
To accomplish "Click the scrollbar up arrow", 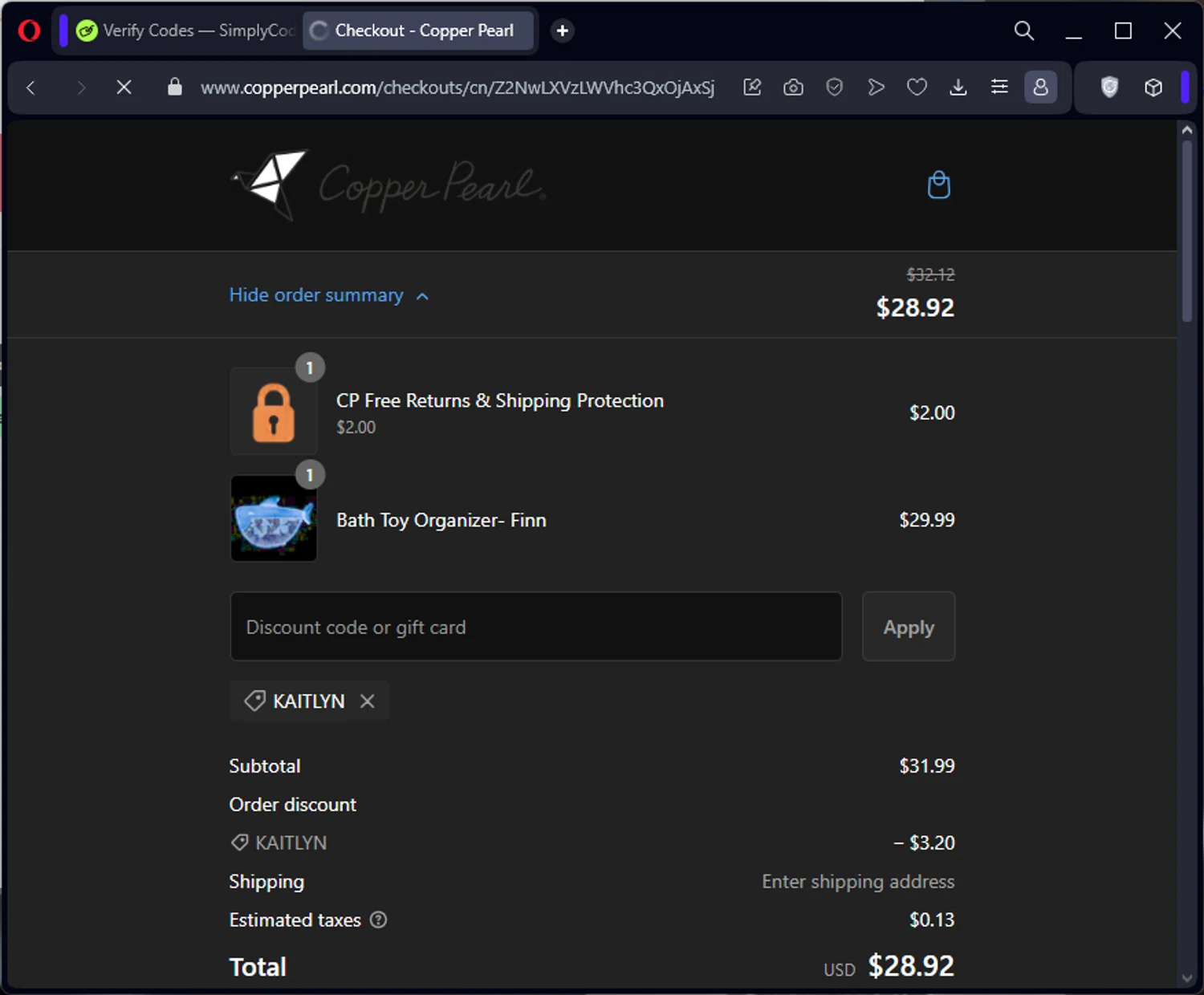I will pos(1186,129).
